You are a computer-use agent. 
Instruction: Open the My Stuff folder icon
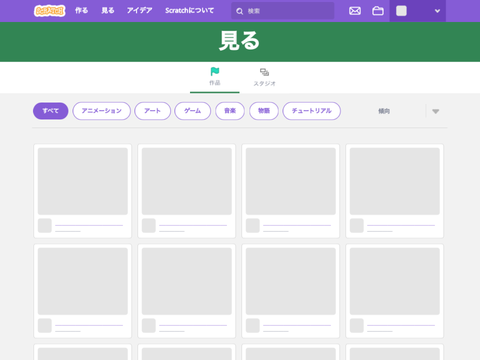(378, 11)
